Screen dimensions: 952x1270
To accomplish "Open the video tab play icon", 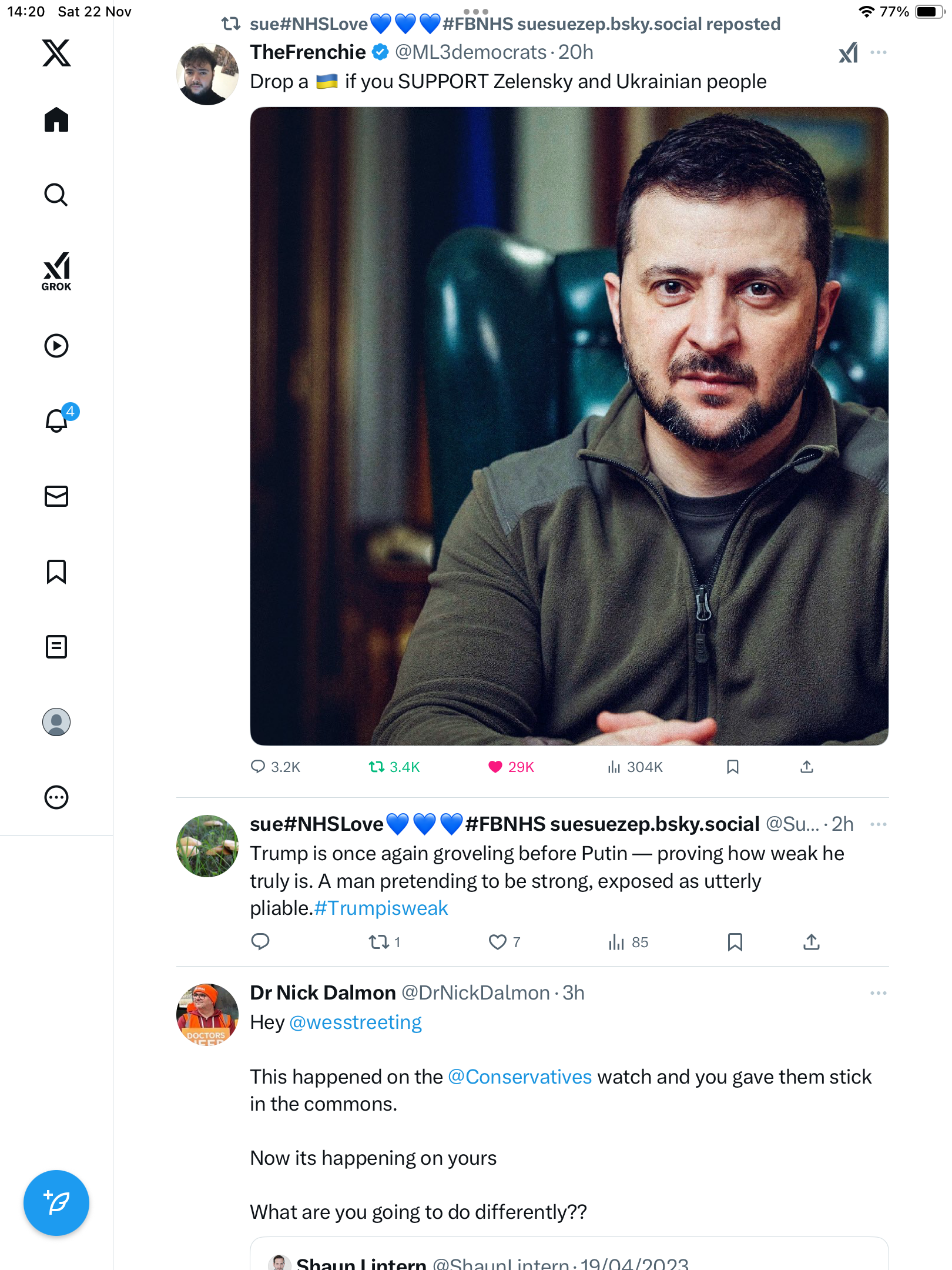I will (56, 346).
